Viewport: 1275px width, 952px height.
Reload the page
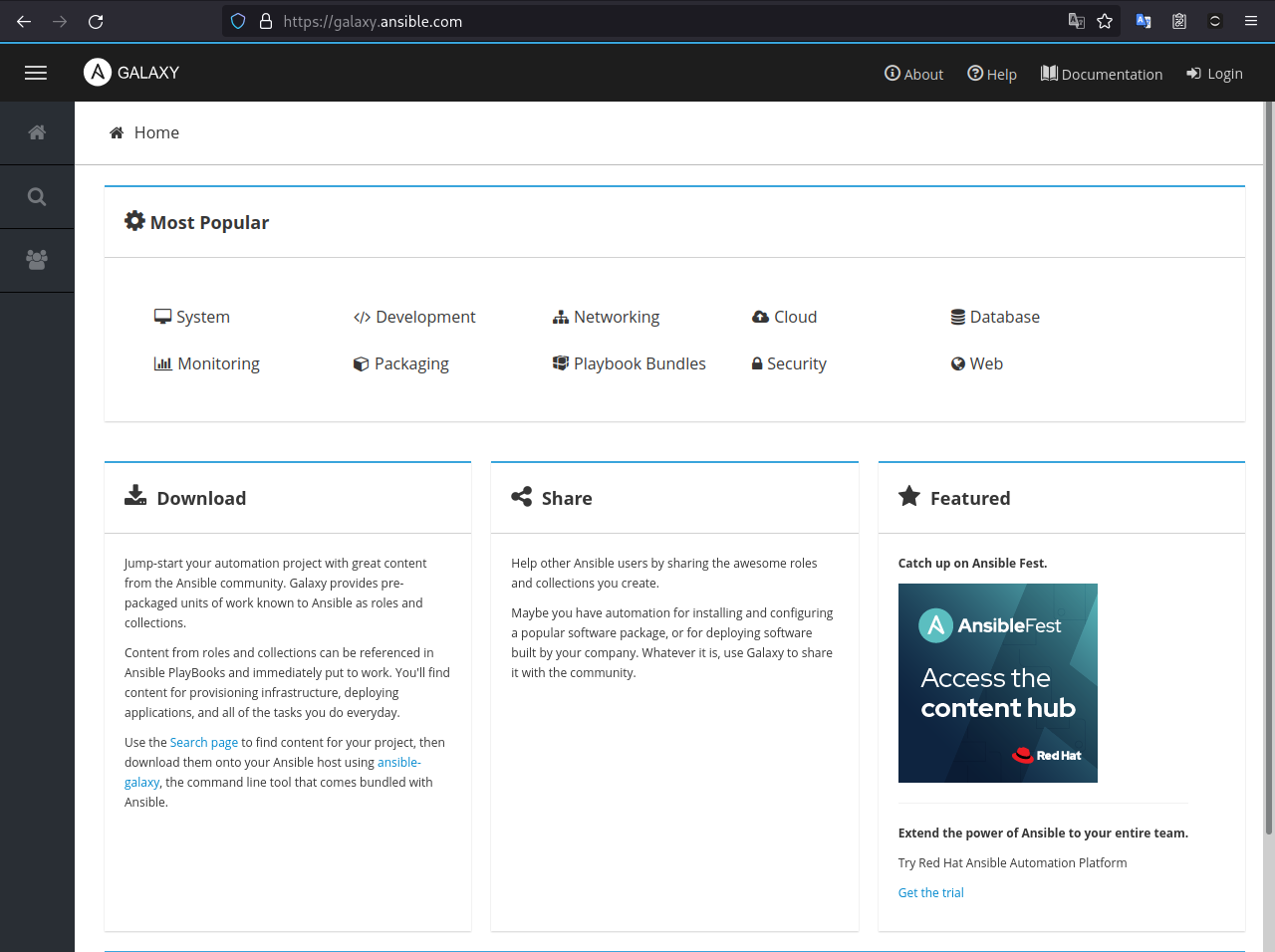[96, 21]
